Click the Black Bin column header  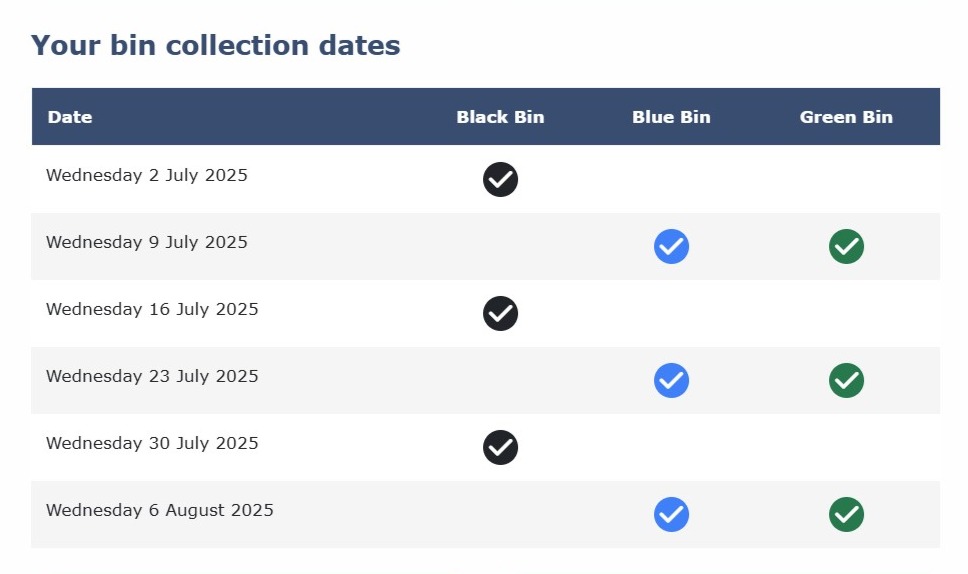pyautogui.click(x=500, y=117)
